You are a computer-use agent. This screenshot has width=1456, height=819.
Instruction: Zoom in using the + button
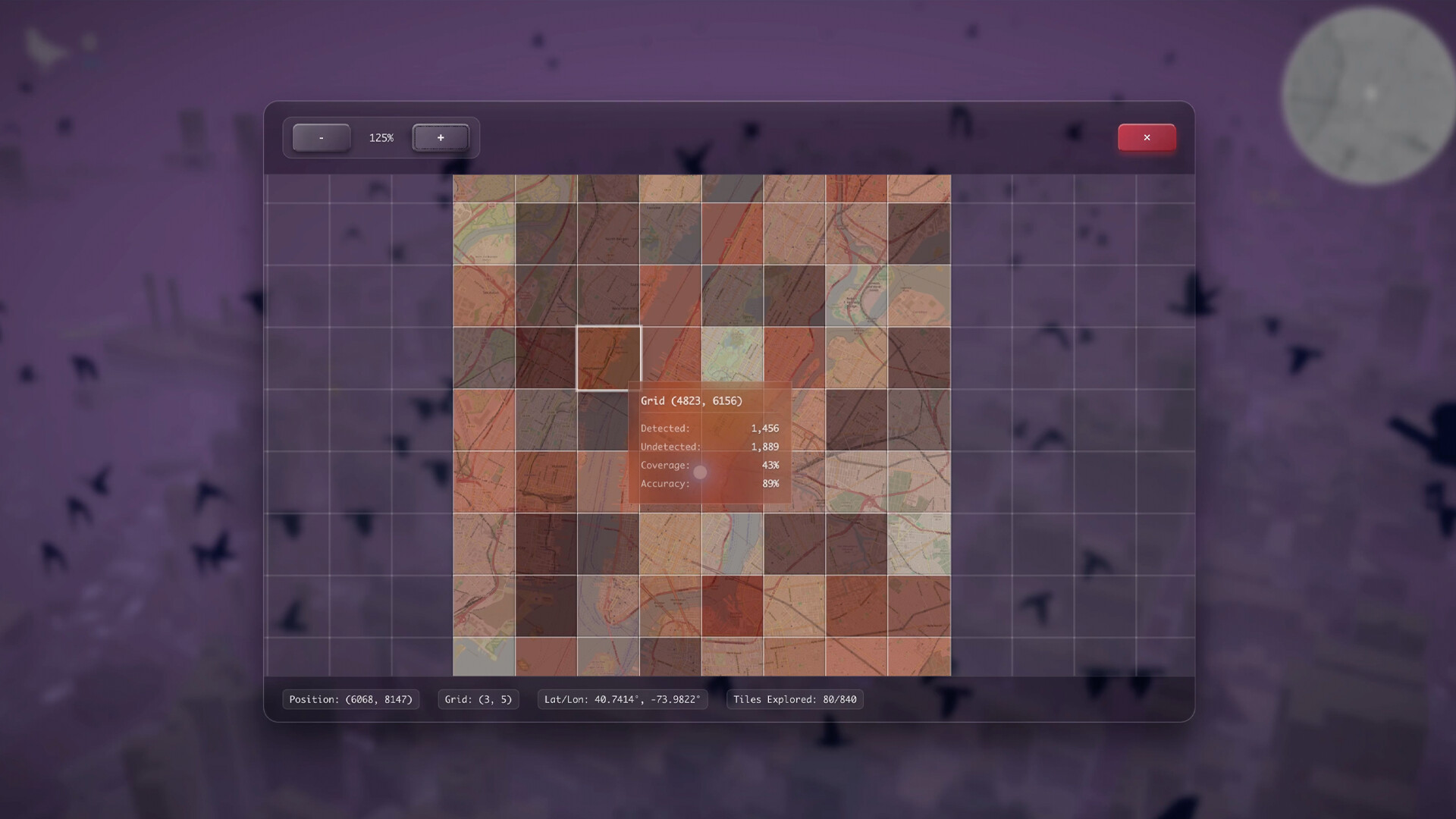tap(441, 137)
